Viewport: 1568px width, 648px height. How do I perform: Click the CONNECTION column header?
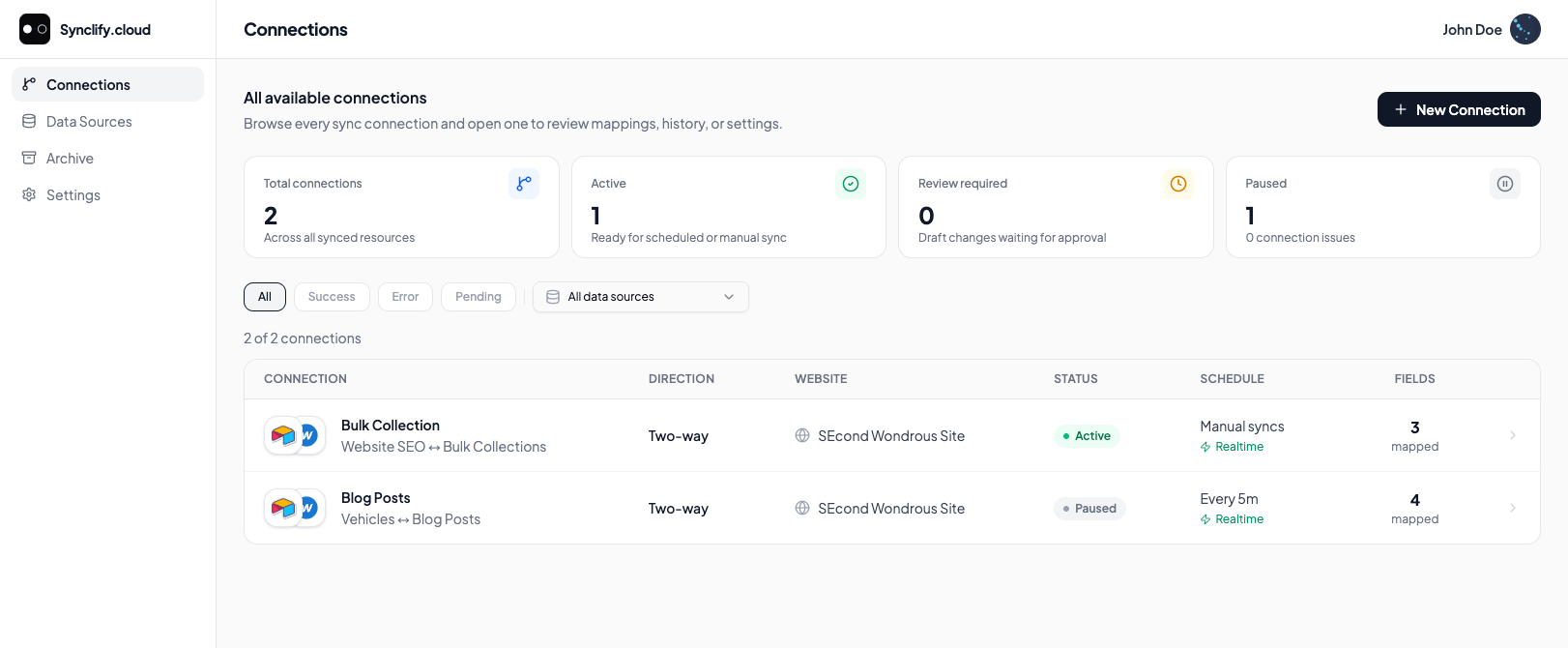pos(305,379)
